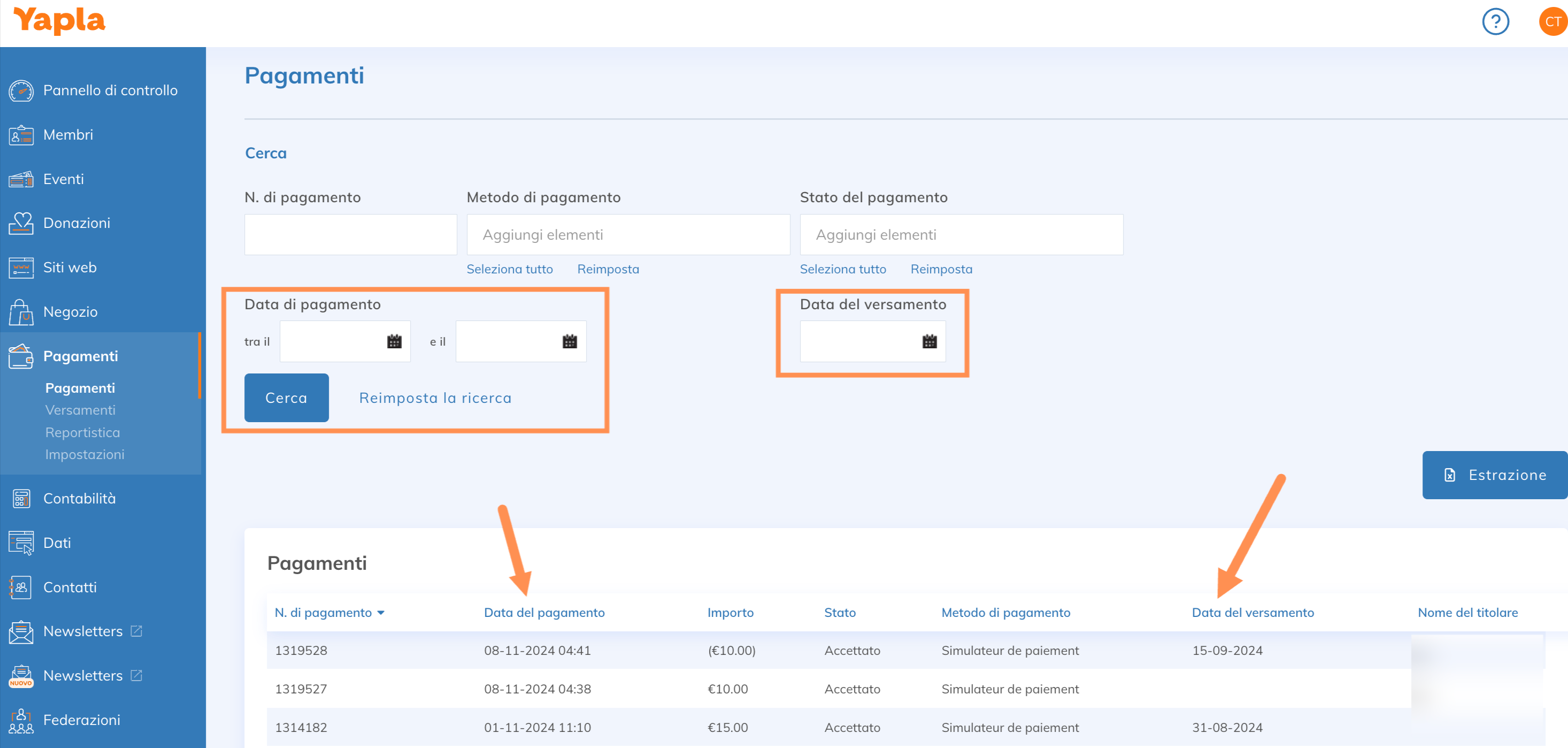The image size is (1568, 748).
Task: Click the Negozio shopping bag icon
Action: pyautogui.click(x=21, y=312)
